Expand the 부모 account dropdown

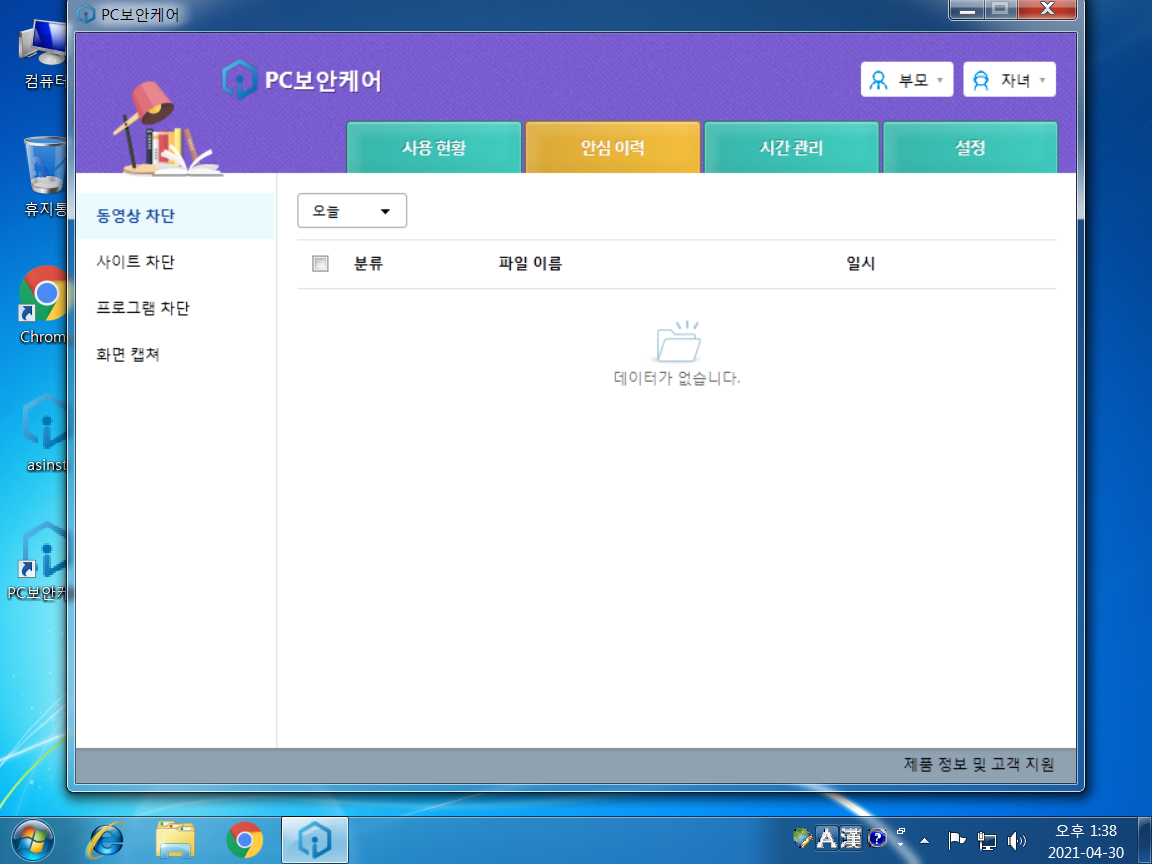point(907,79)
